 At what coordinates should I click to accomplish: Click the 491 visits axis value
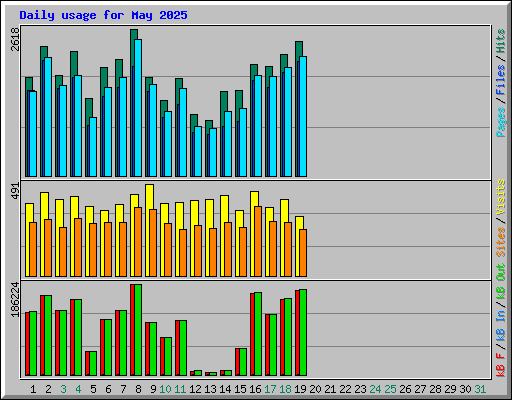(15, 191)
